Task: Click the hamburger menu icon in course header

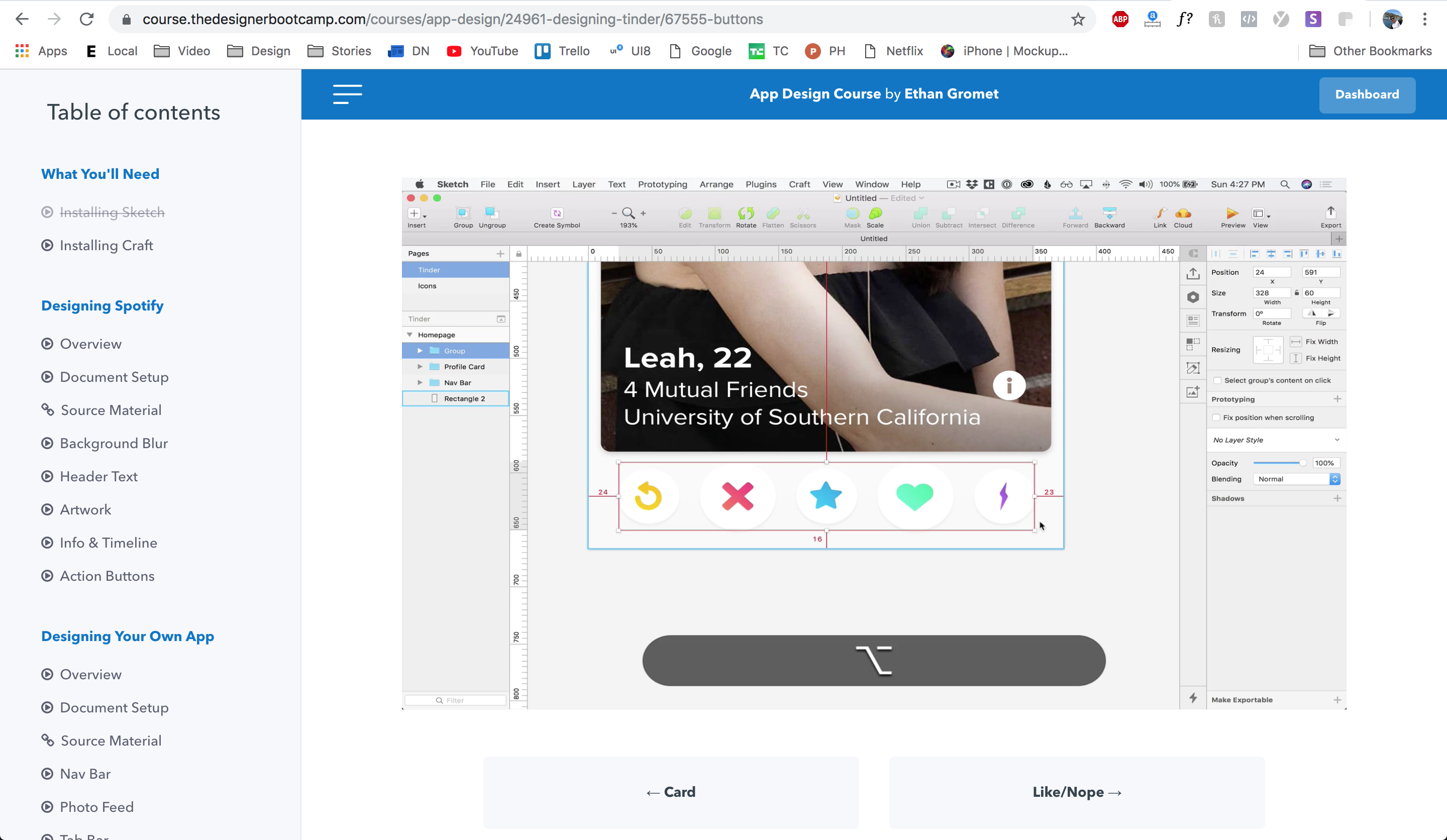Action: (347, 94)
